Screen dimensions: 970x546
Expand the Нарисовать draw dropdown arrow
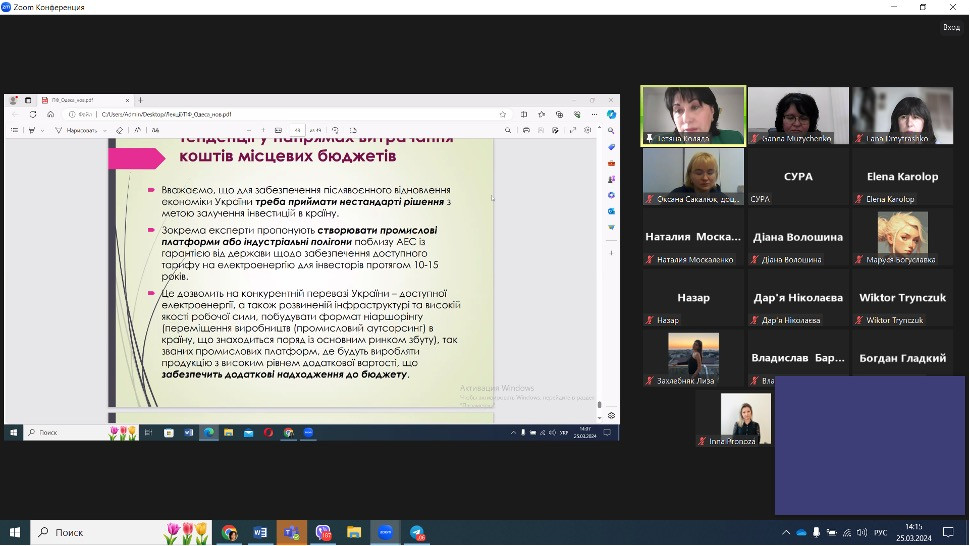tap(105, 130)
